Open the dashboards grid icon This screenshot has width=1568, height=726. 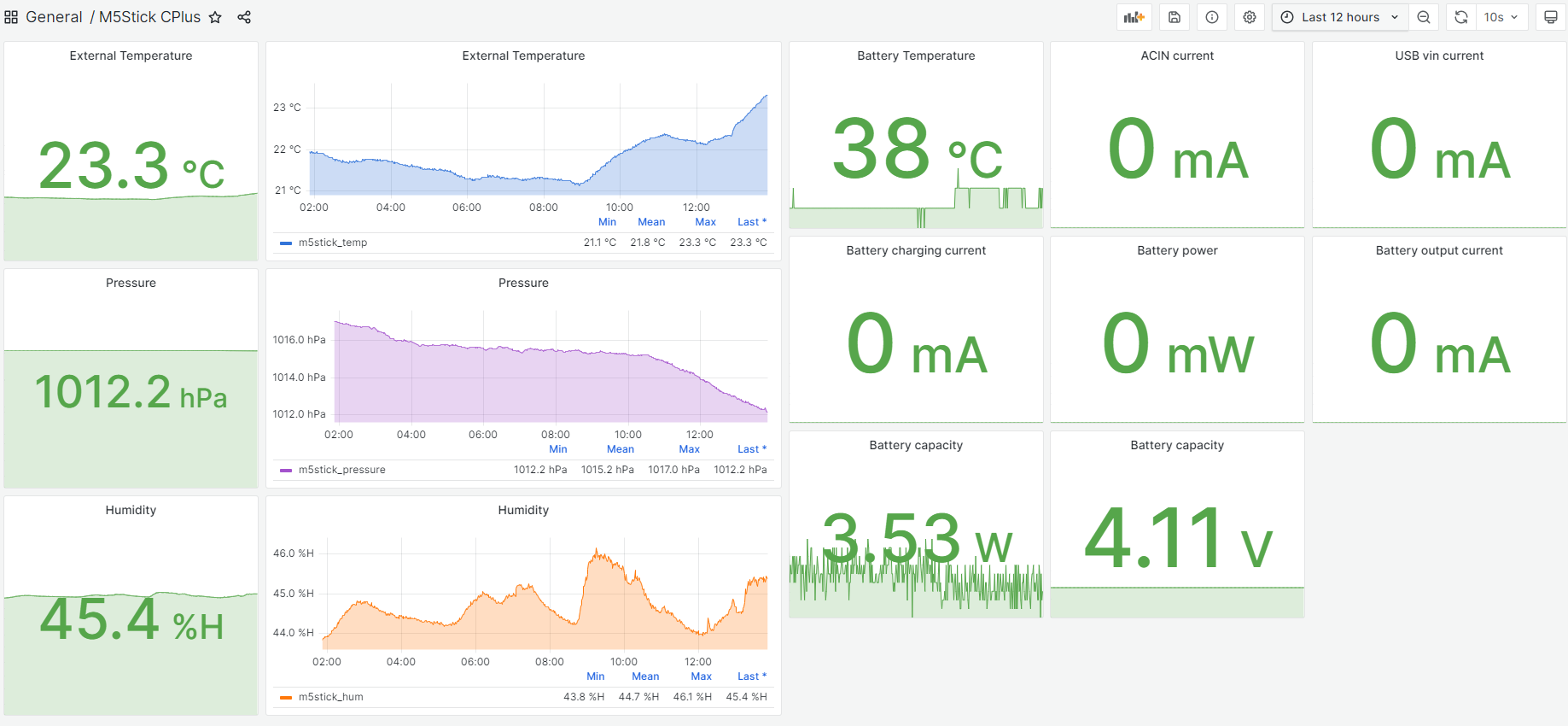11,17
